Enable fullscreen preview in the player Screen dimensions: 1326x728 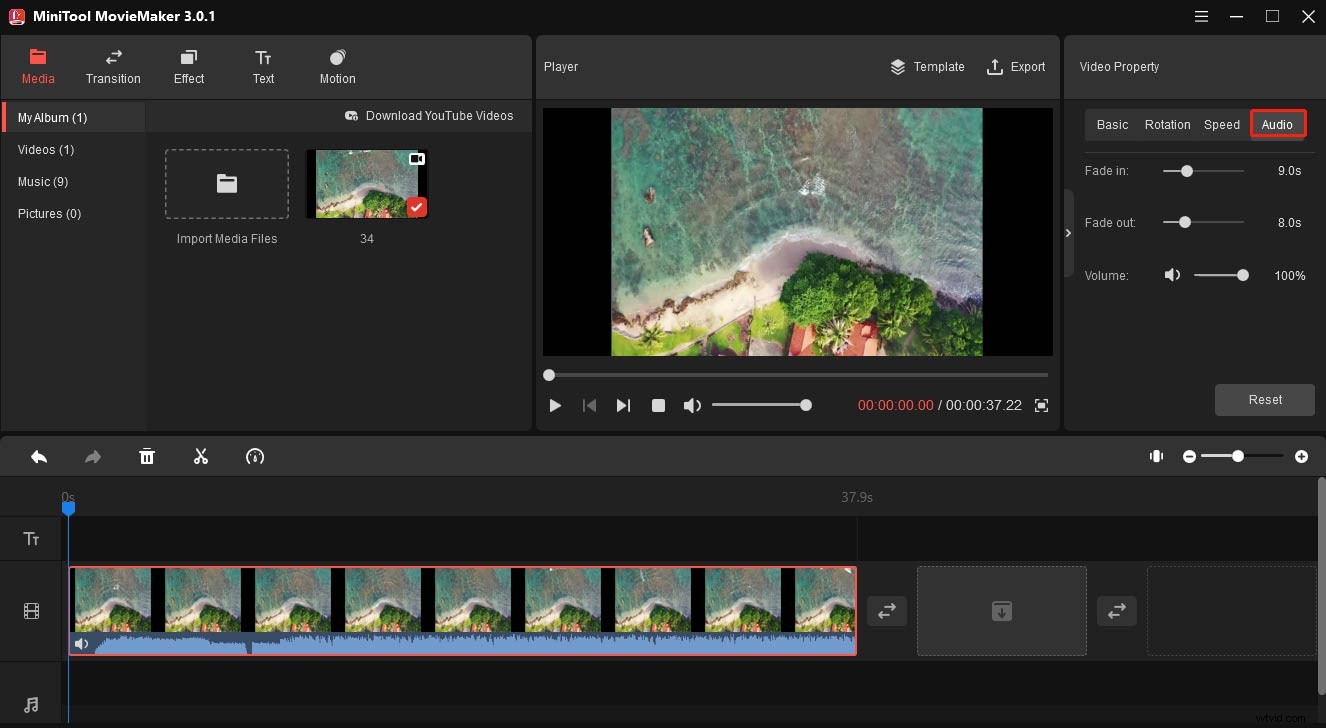click(1041, 405)
